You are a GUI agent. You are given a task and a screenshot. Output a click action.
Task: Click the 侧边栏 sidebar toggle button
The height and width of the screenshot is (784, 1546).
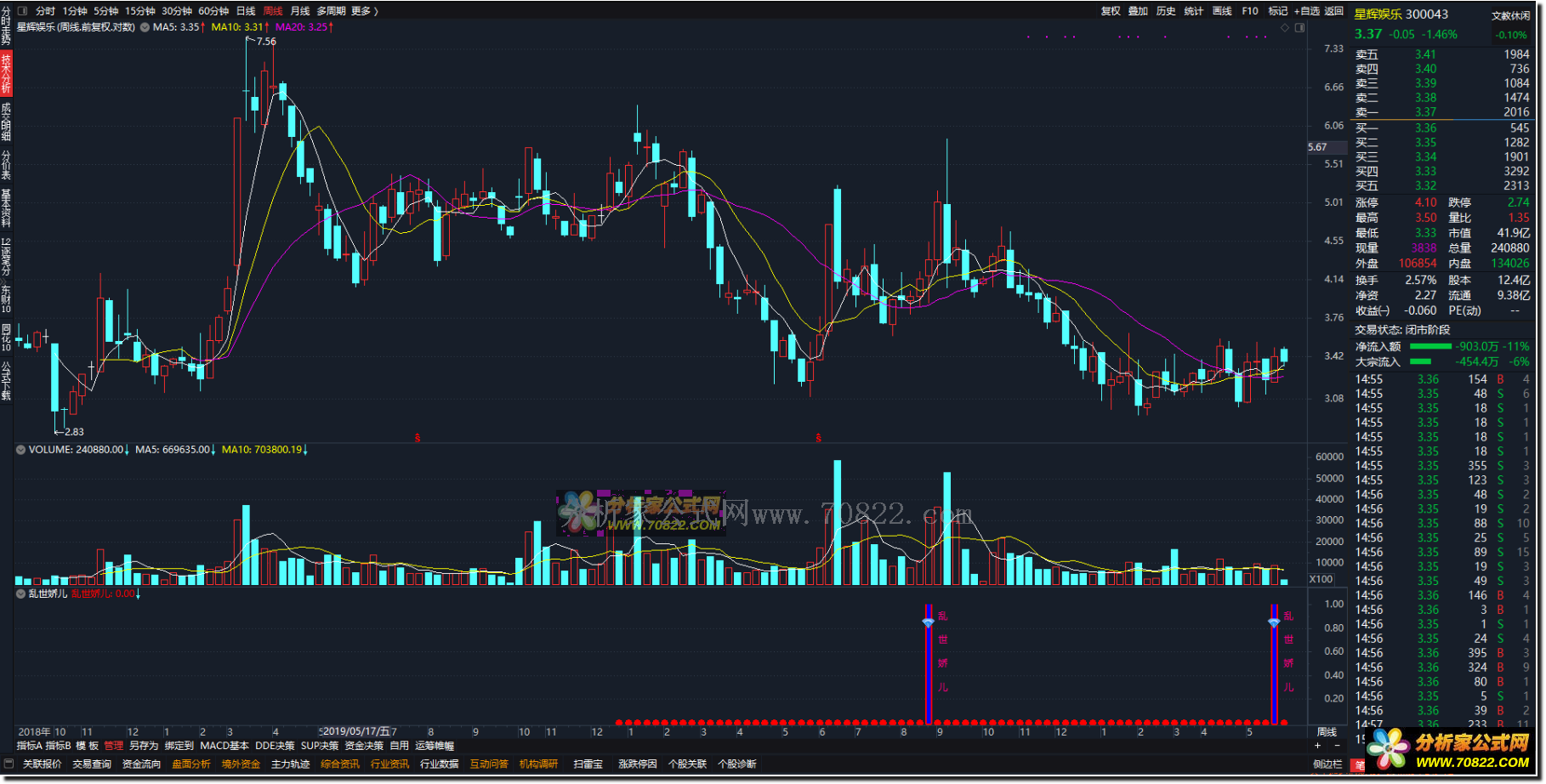tap(1327, 764)
